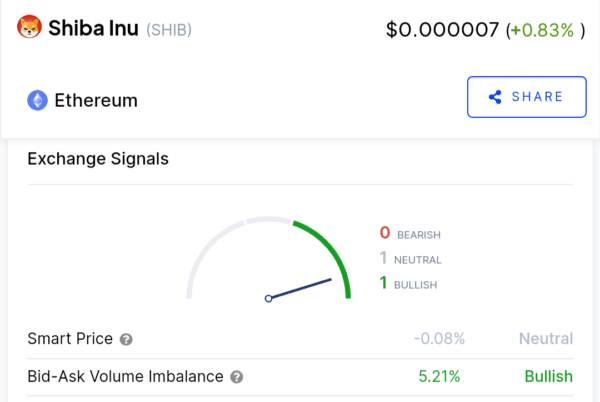The width and height of the screenshot is (600, 402).
Task: Open Bid-Ask Volume Imbalance help icon
Action: point(236,377)
